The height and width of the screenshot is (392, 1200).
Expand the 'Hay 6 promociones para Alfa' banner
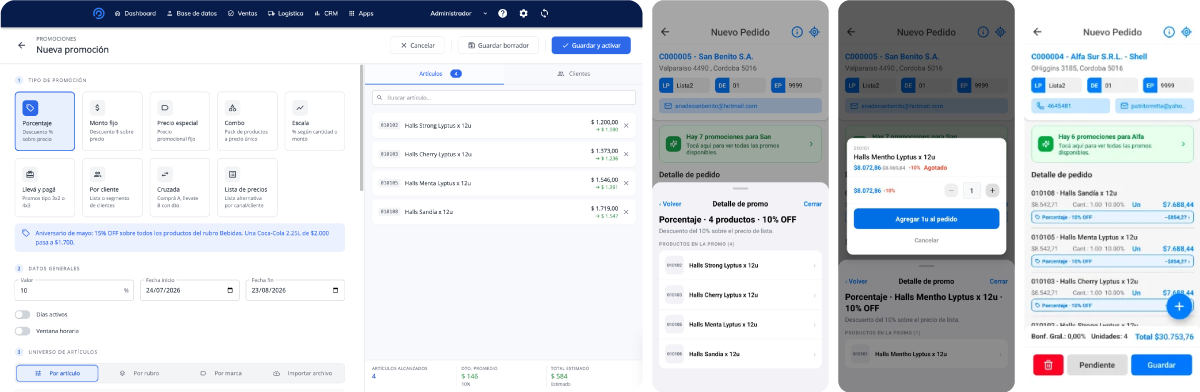pyautogui.click(x=1113, y=143)
